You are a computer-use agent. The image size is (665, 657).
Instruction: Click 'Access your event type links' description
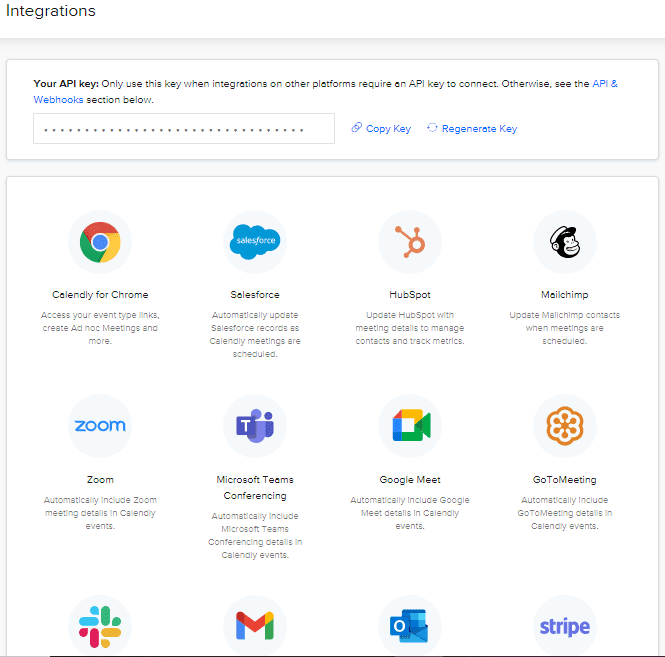(100, 328)
